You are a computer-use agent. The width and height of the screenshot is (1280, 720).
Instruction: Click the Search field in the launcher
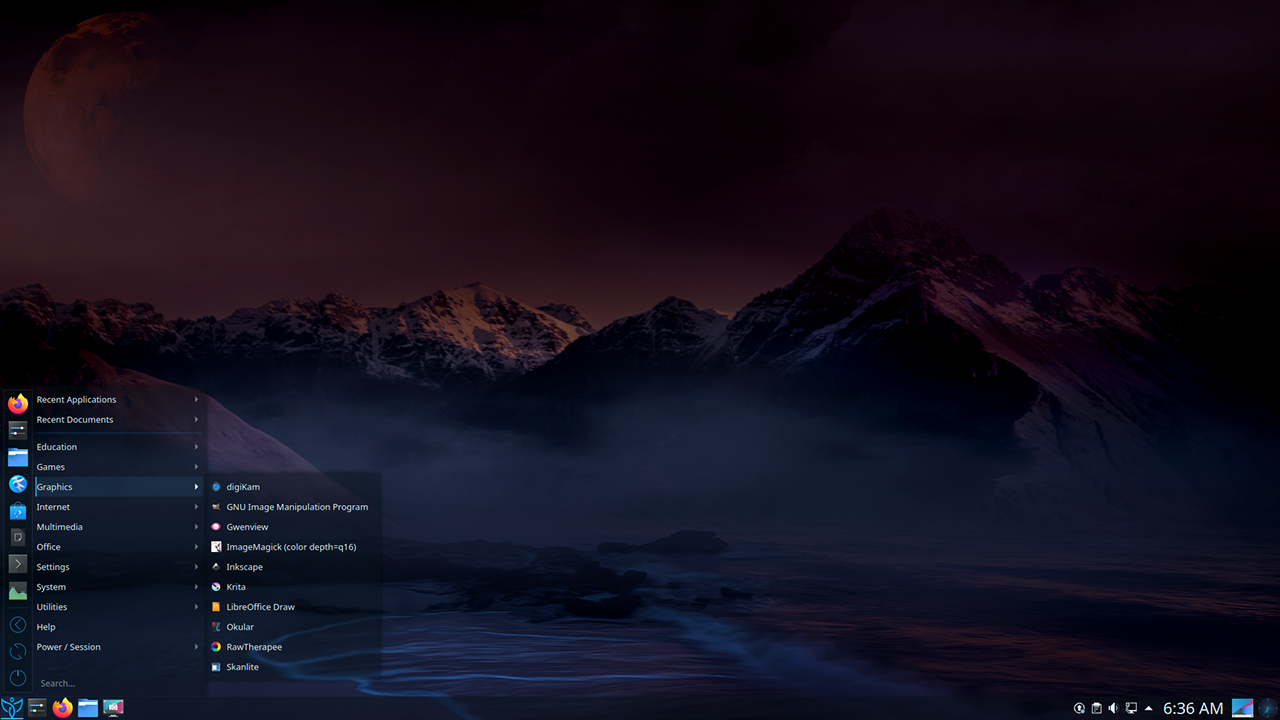(x=118, y=683)
